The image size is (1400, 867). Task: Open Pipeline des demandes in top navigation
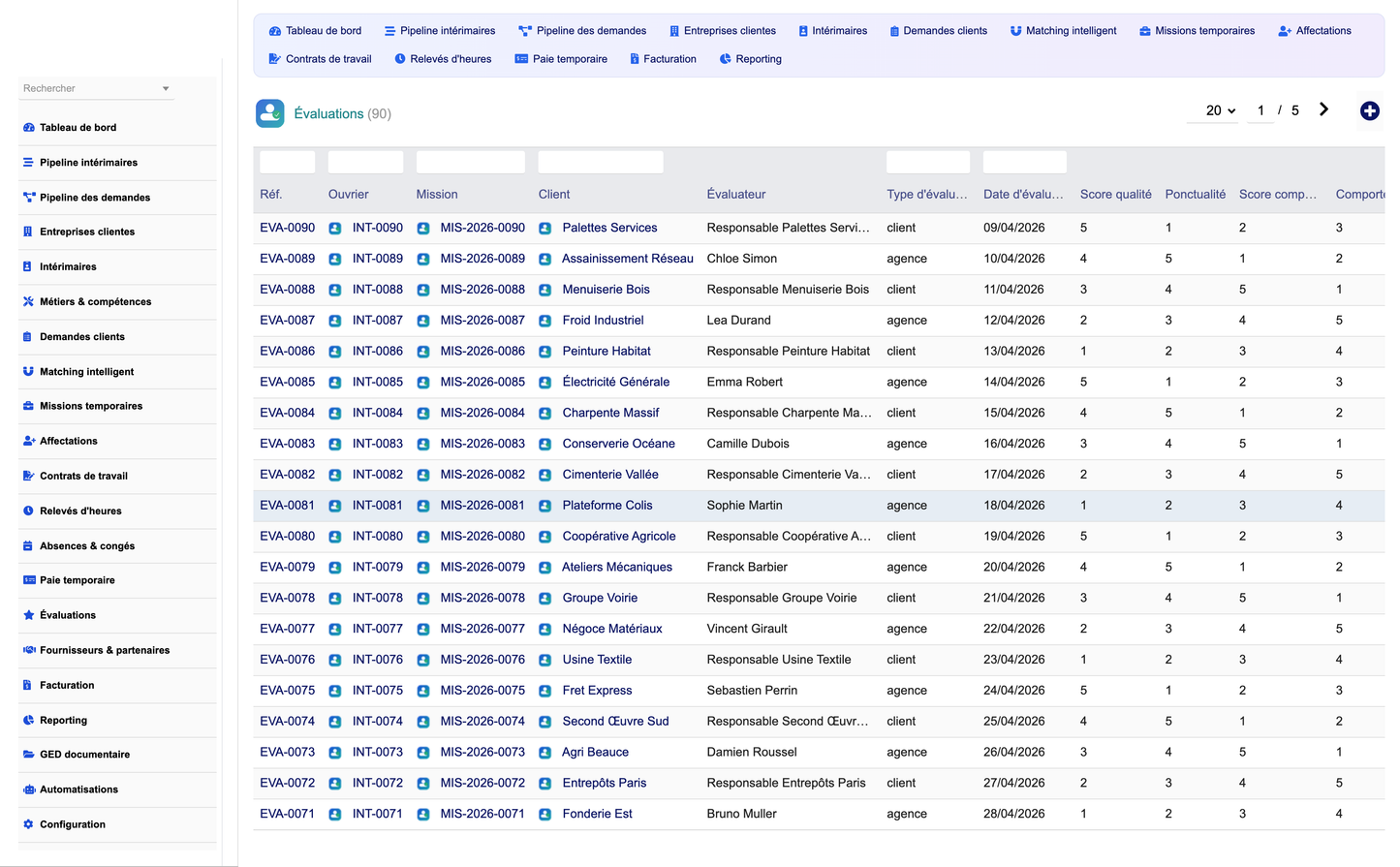(x=581, y=31)
